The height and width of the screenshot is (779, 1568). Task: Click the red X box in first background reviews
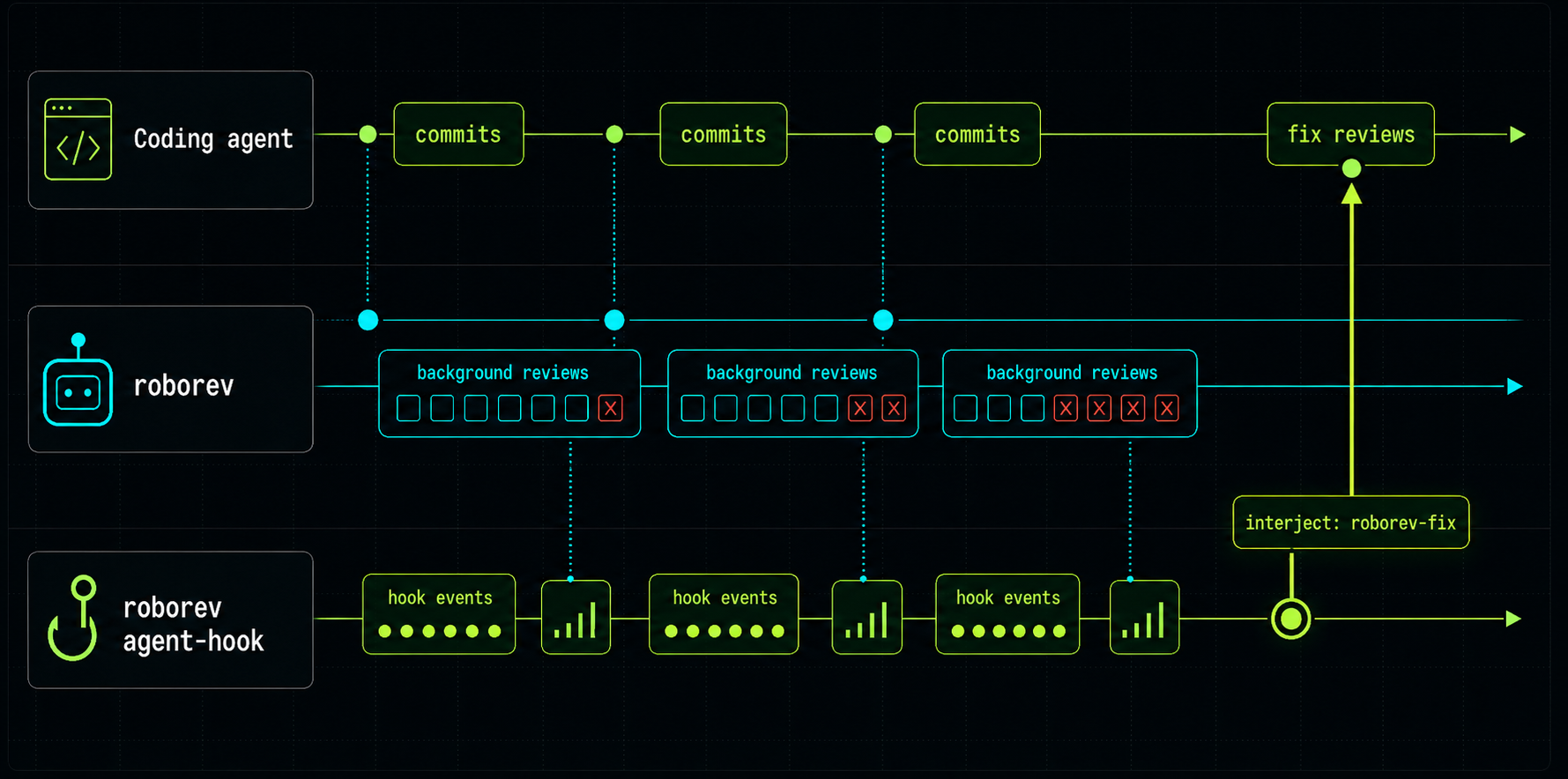(610, 408)
